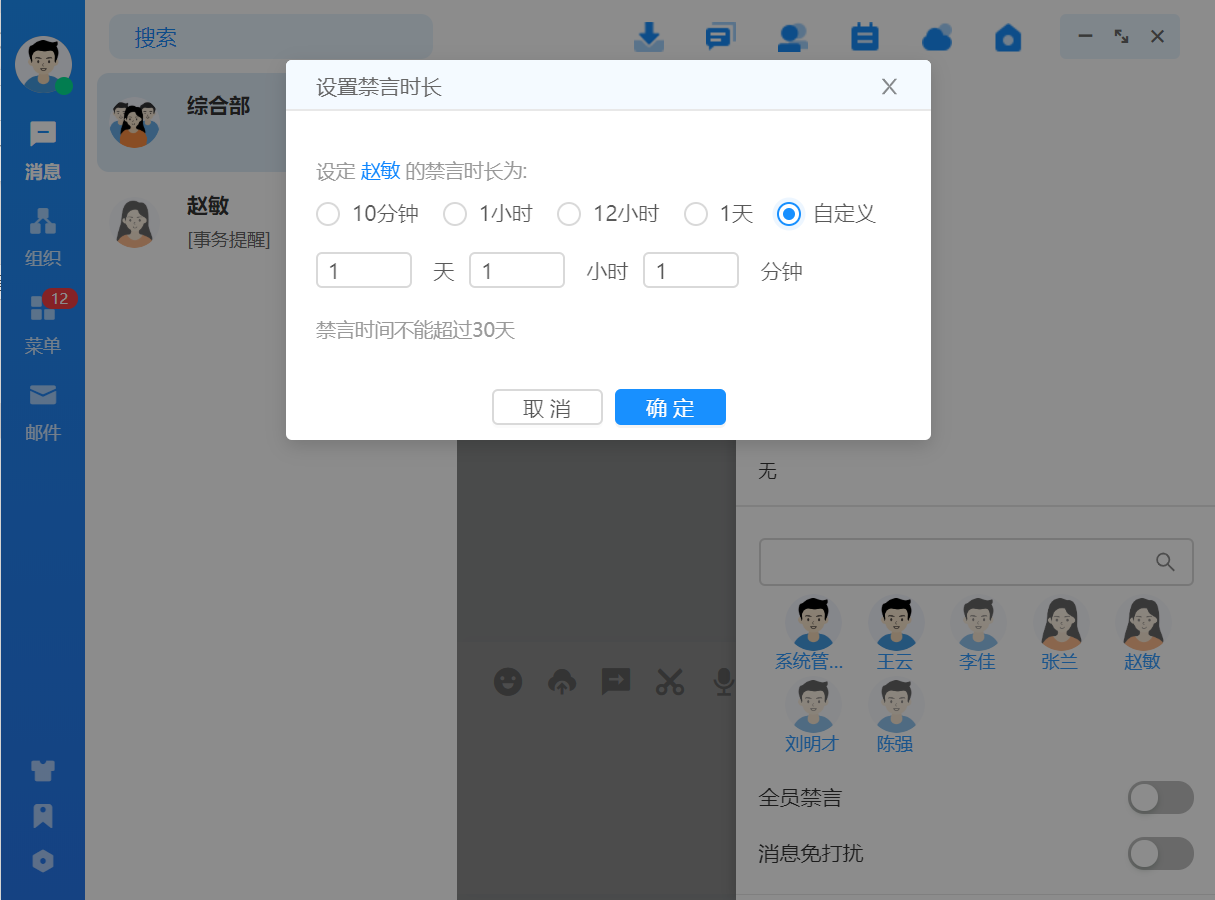
Task: Click the cloud upload file icon
Action: 562,682
